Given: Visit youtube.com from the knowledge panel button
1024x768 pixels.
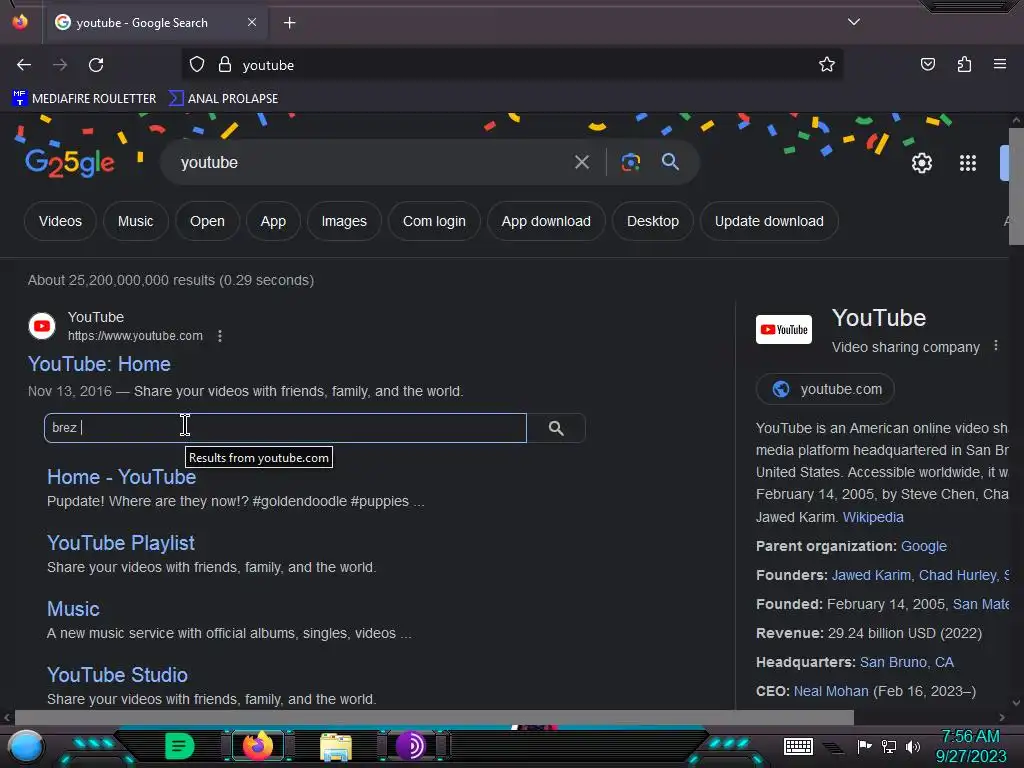Looking at the screenshot, I should pyautogui.click(x=825, y=389).
